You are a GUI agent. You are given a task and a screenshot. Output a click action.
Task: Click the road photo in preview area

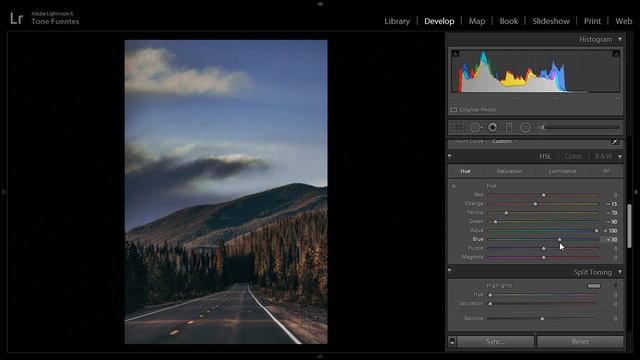pyautogui.click(x=226, y=192)
